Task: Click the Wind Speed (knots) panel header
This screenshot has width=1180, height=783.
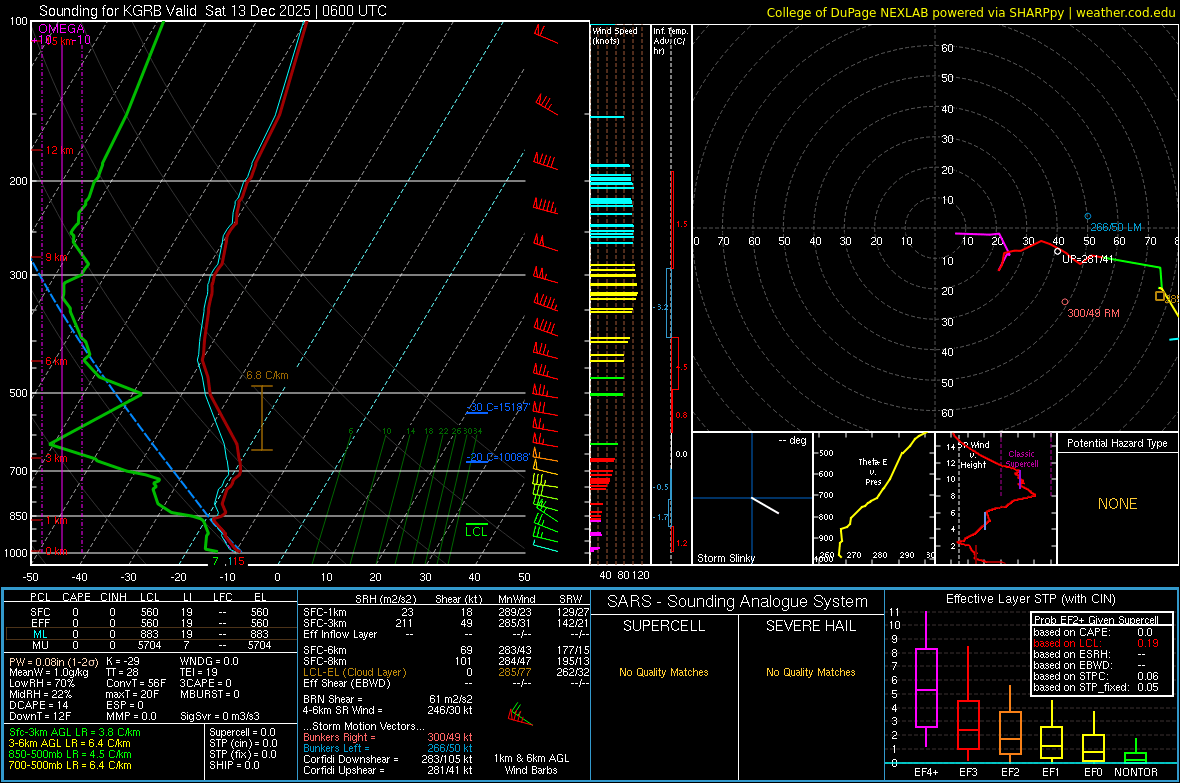Action: click(615, 35)
